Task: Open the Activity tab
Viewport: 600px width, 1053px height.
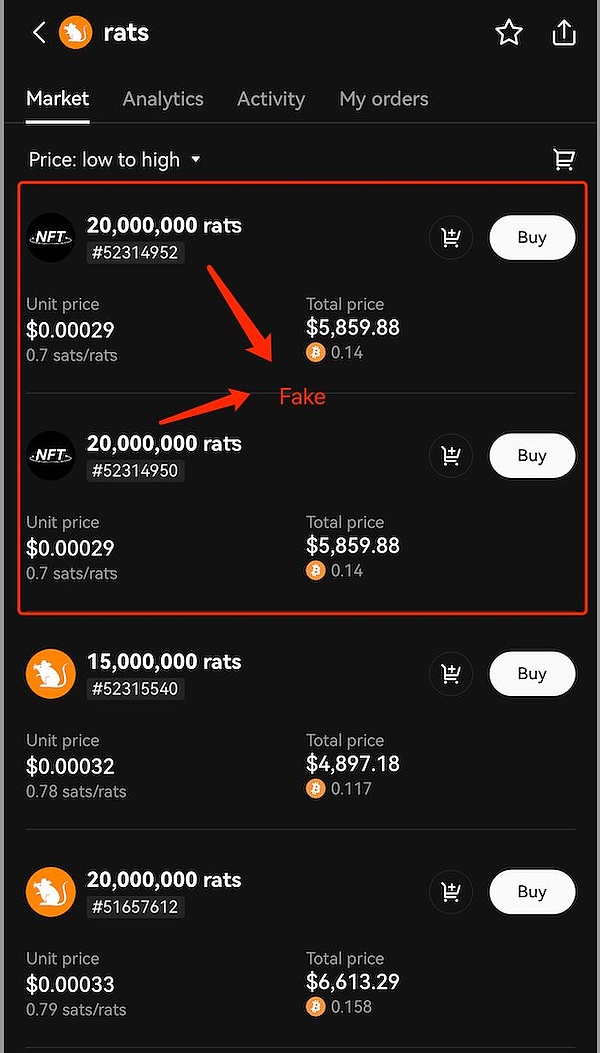Action: pos(271,99)
